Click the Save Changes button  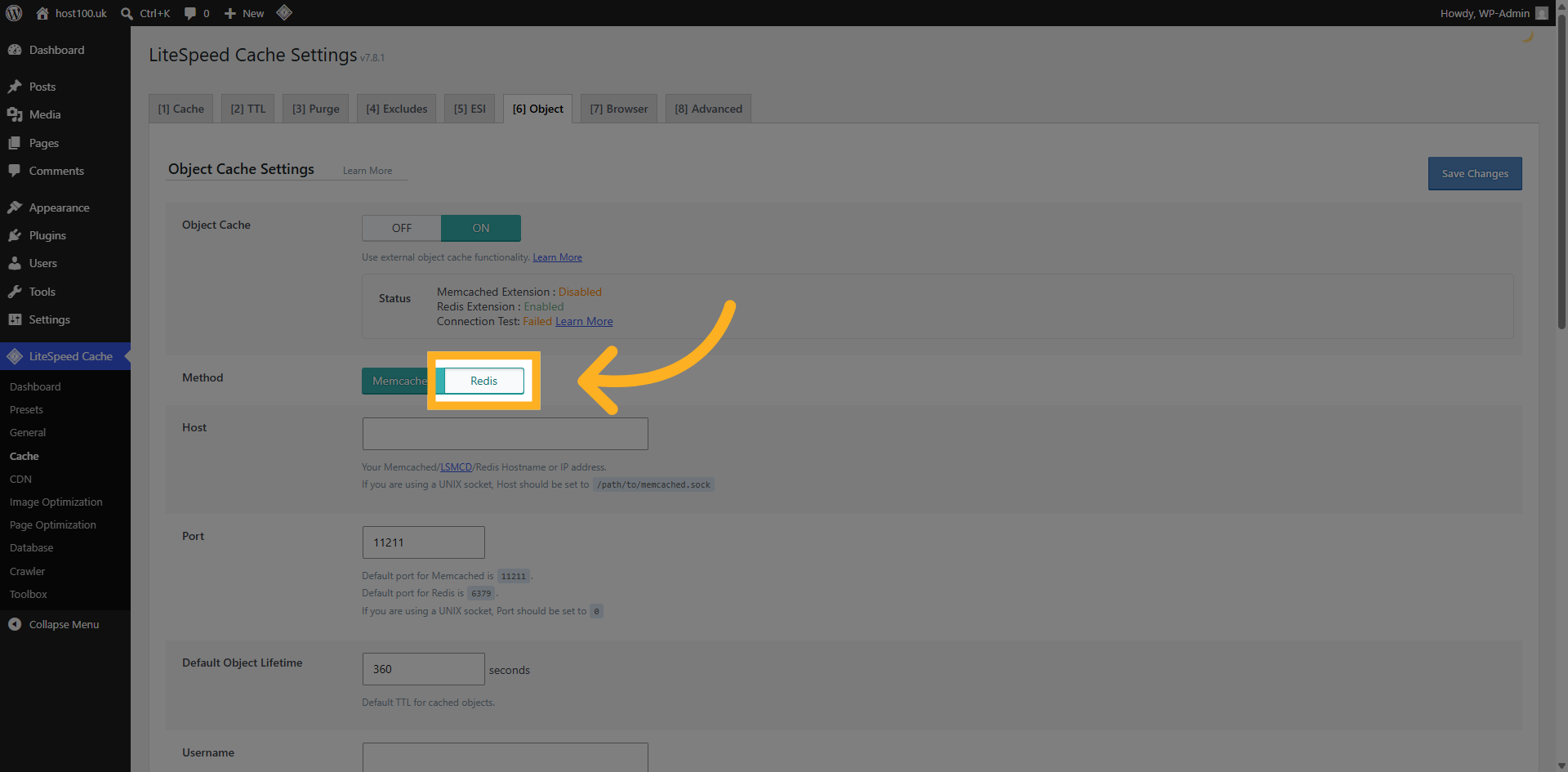[x=1475, y=173]
